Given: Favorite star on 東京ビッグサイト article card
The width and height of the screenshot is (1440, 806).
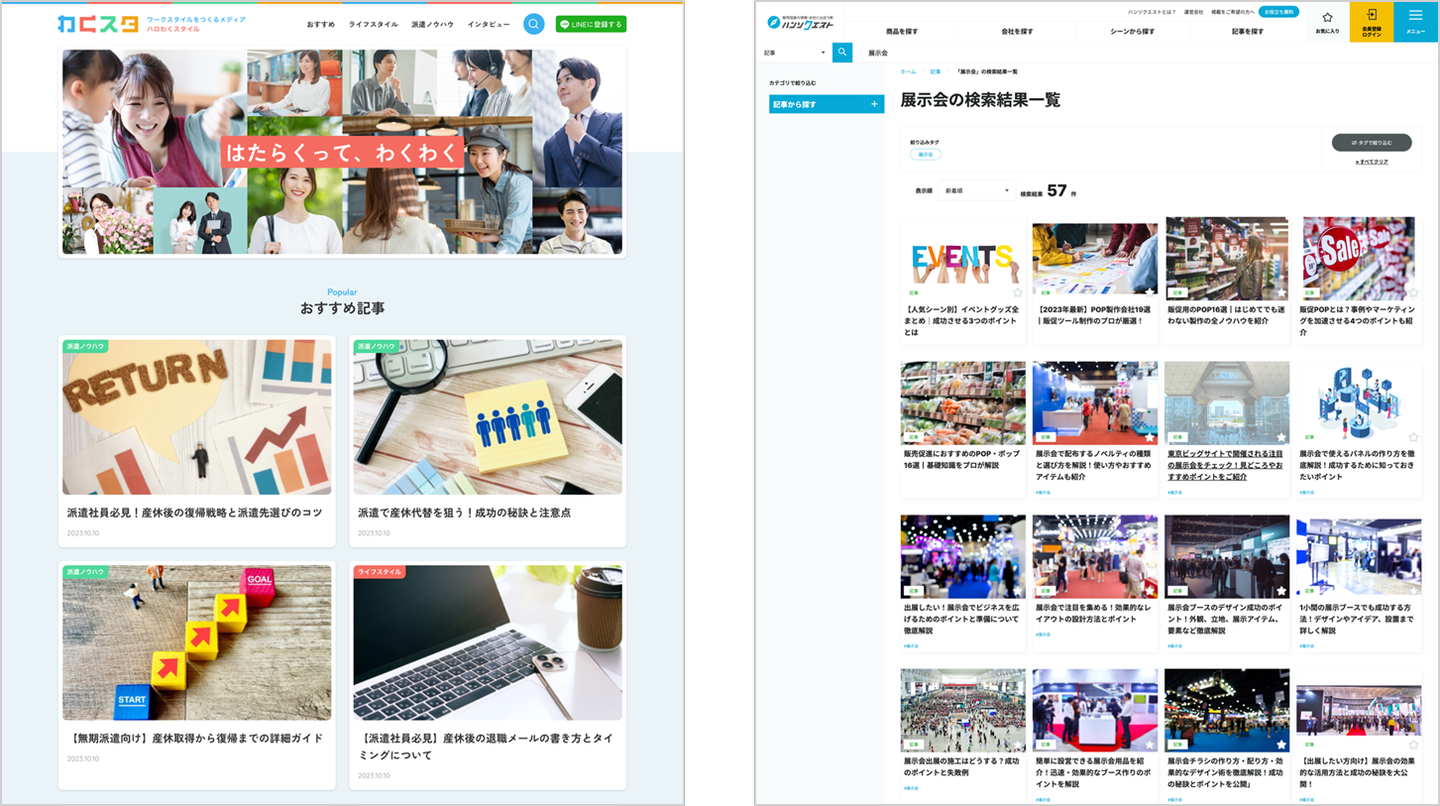Looking at the screenshot, I should pyautogui.click(x=1282, y=437).
